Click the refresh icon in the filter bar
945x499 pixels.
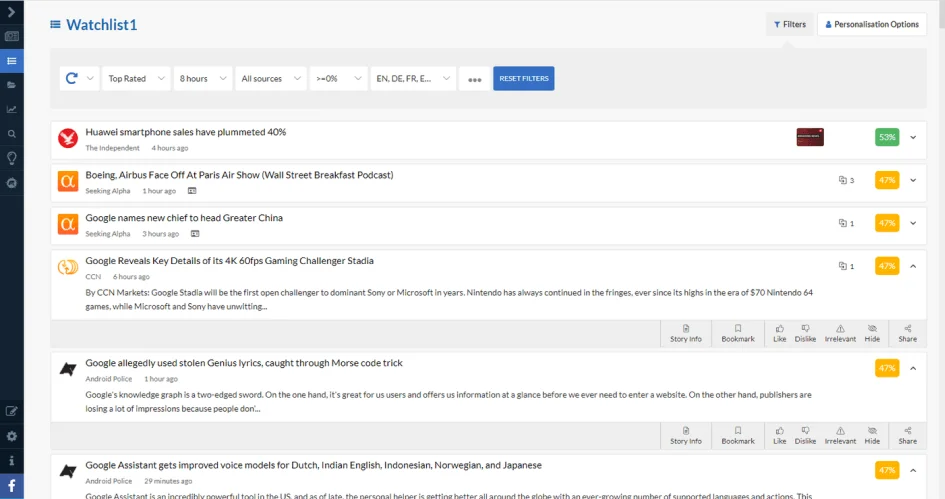click(x=71, y=78)
